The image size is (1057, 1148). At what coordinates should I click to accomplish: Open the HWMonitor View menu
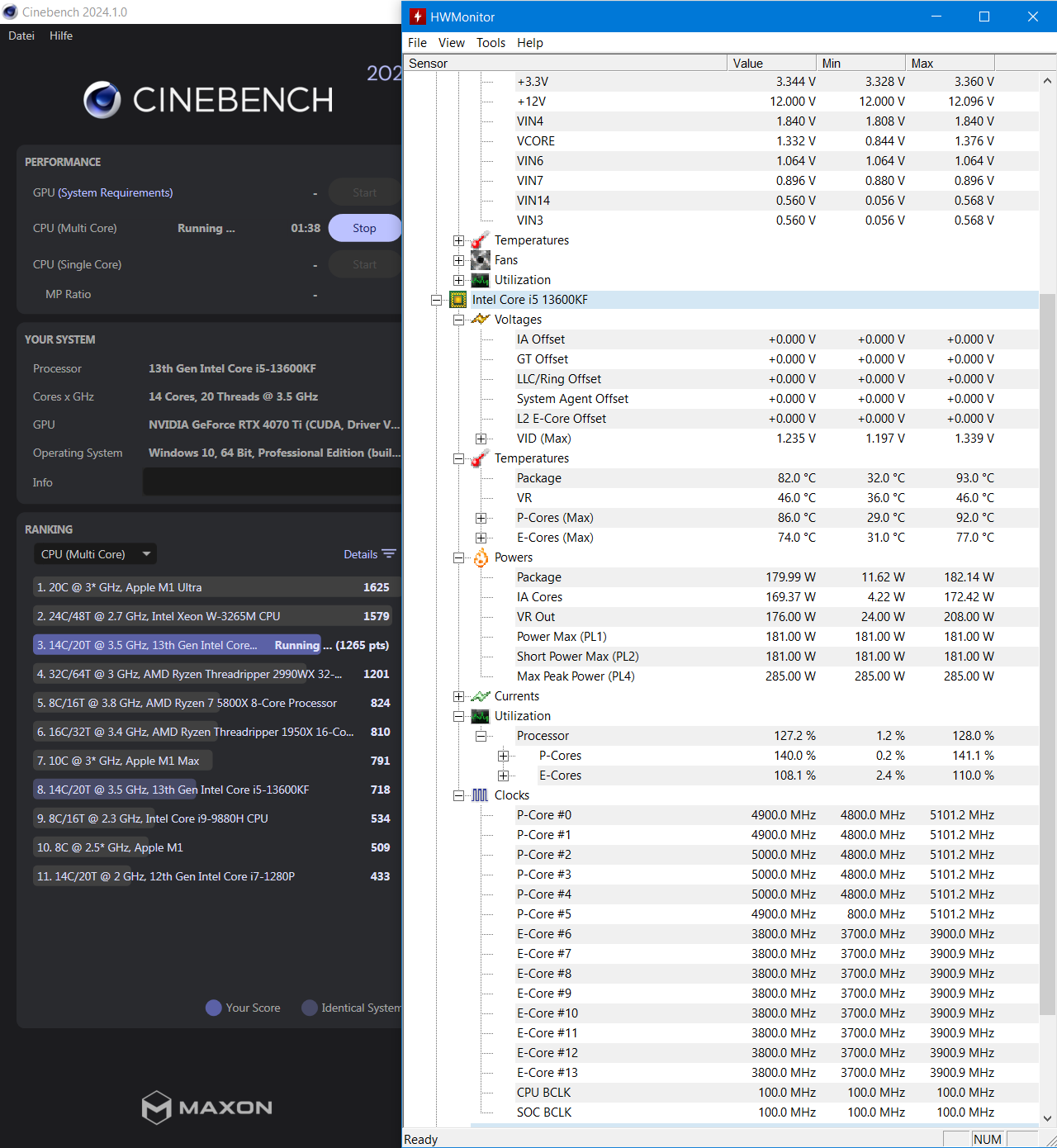(x=452, y=43)
